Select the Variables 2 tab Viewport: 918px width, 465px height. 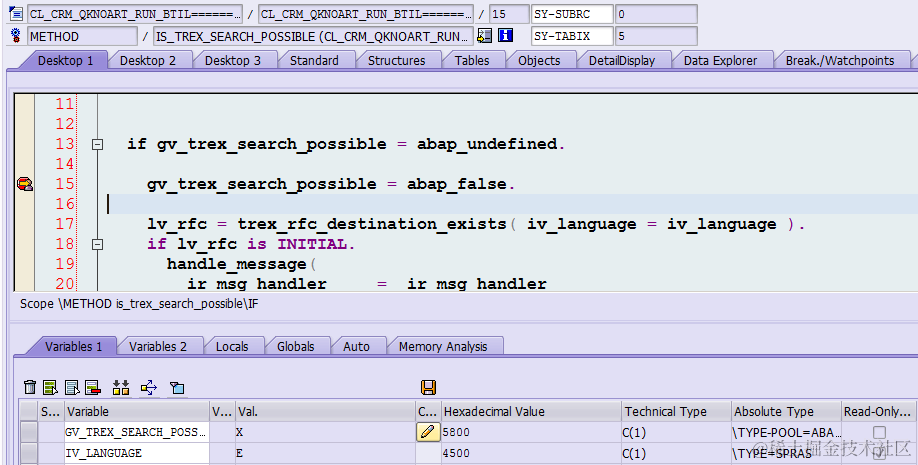(x=157, y=346)
